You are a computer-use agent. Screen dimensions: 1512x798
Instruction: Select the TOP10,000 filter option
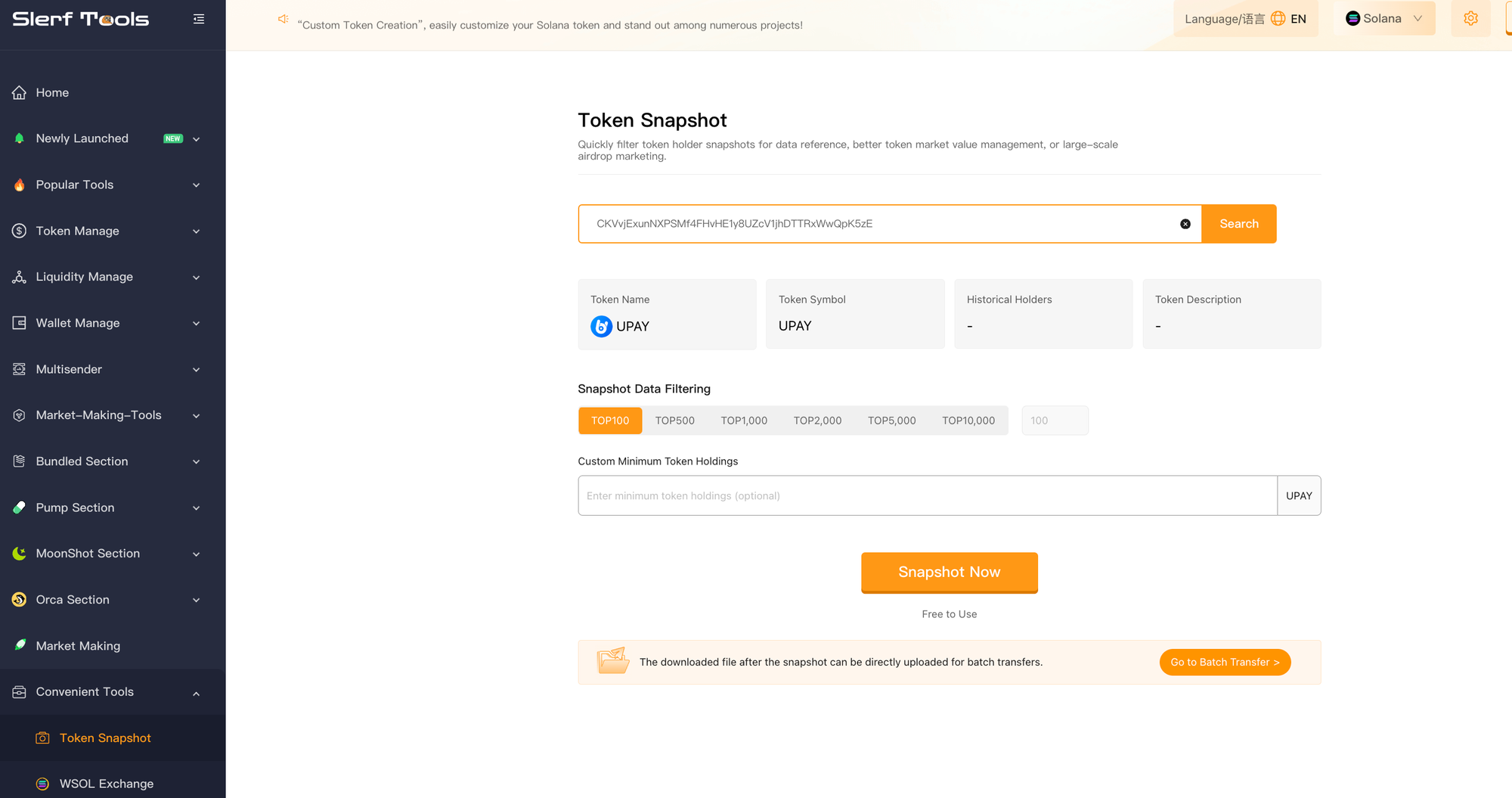pyautogui.click(x=968, y=421)
